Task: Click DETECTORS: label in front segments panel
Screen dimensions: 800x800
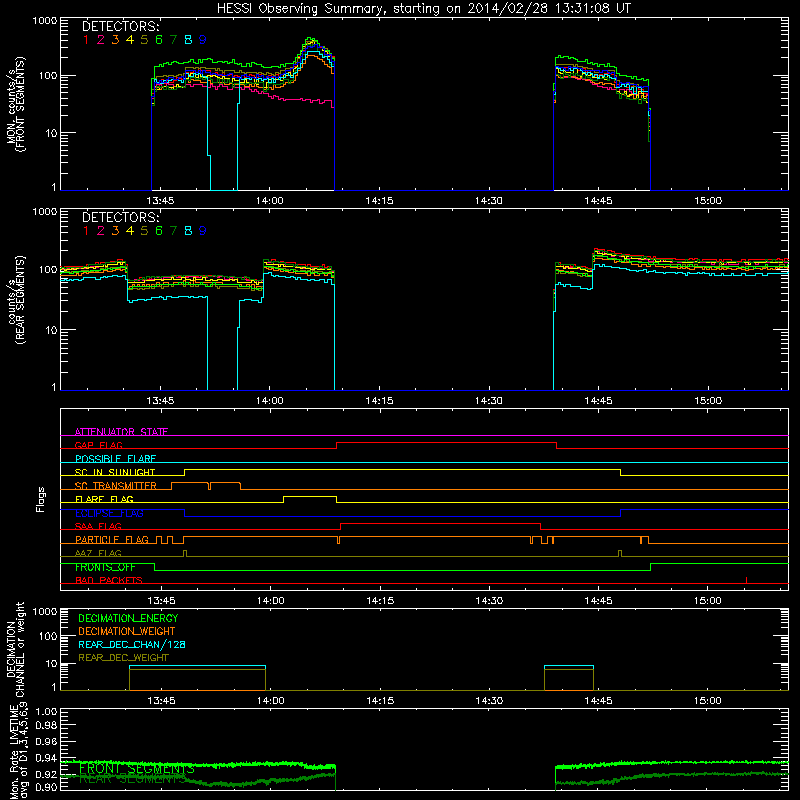Action: click(x=120, y=27)
